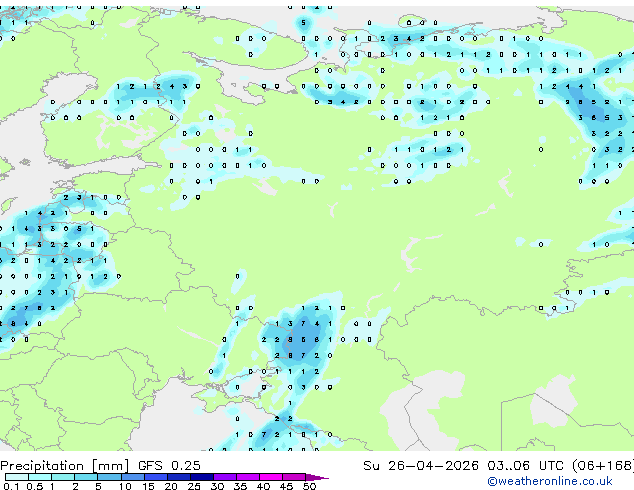Click the '10' legend scale label

point(125,486)
